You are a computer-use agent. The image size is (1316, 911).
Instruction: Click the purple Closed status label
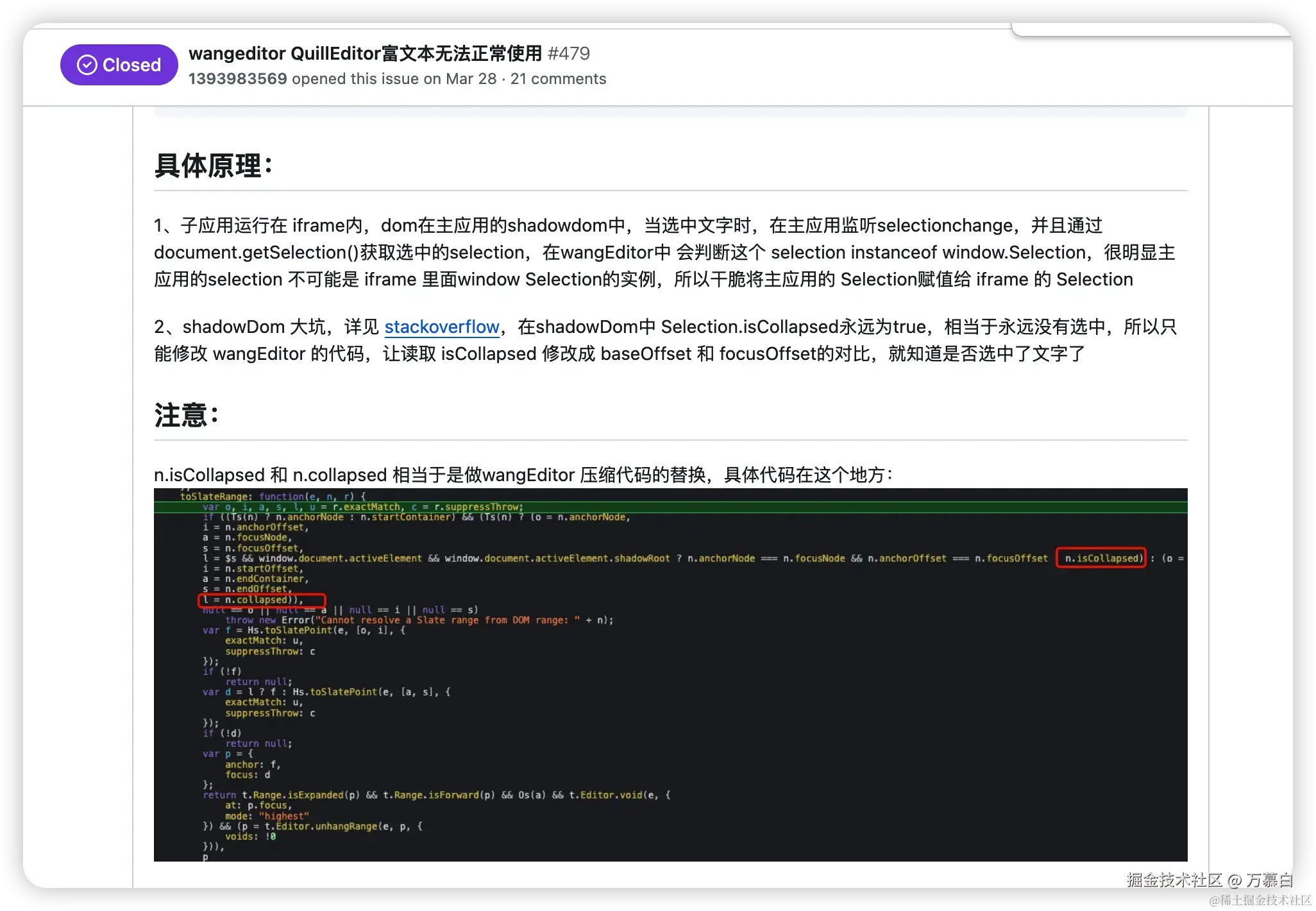131,65
